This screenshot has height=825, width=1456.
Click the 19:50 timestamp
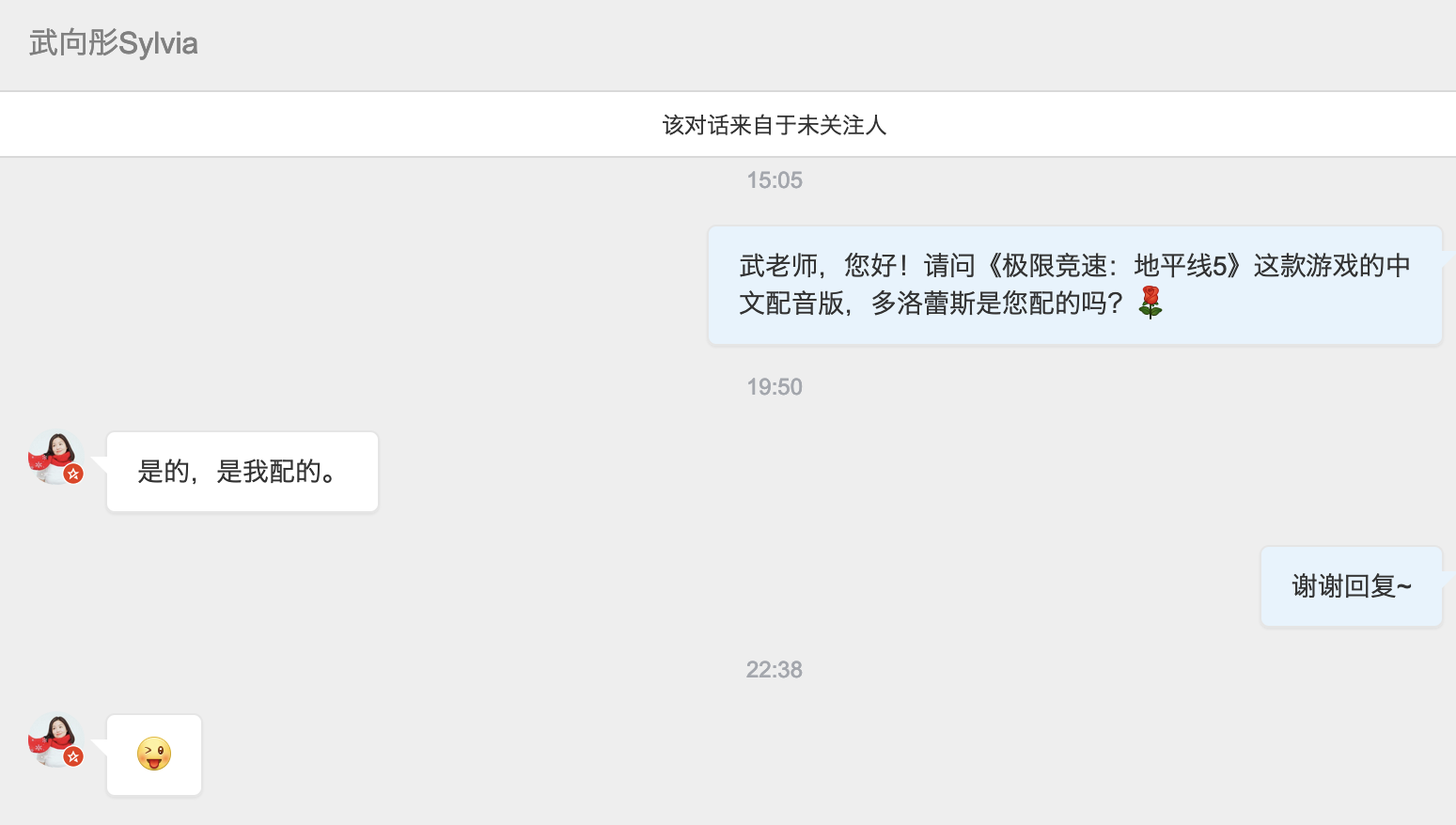tap(775, 387)
